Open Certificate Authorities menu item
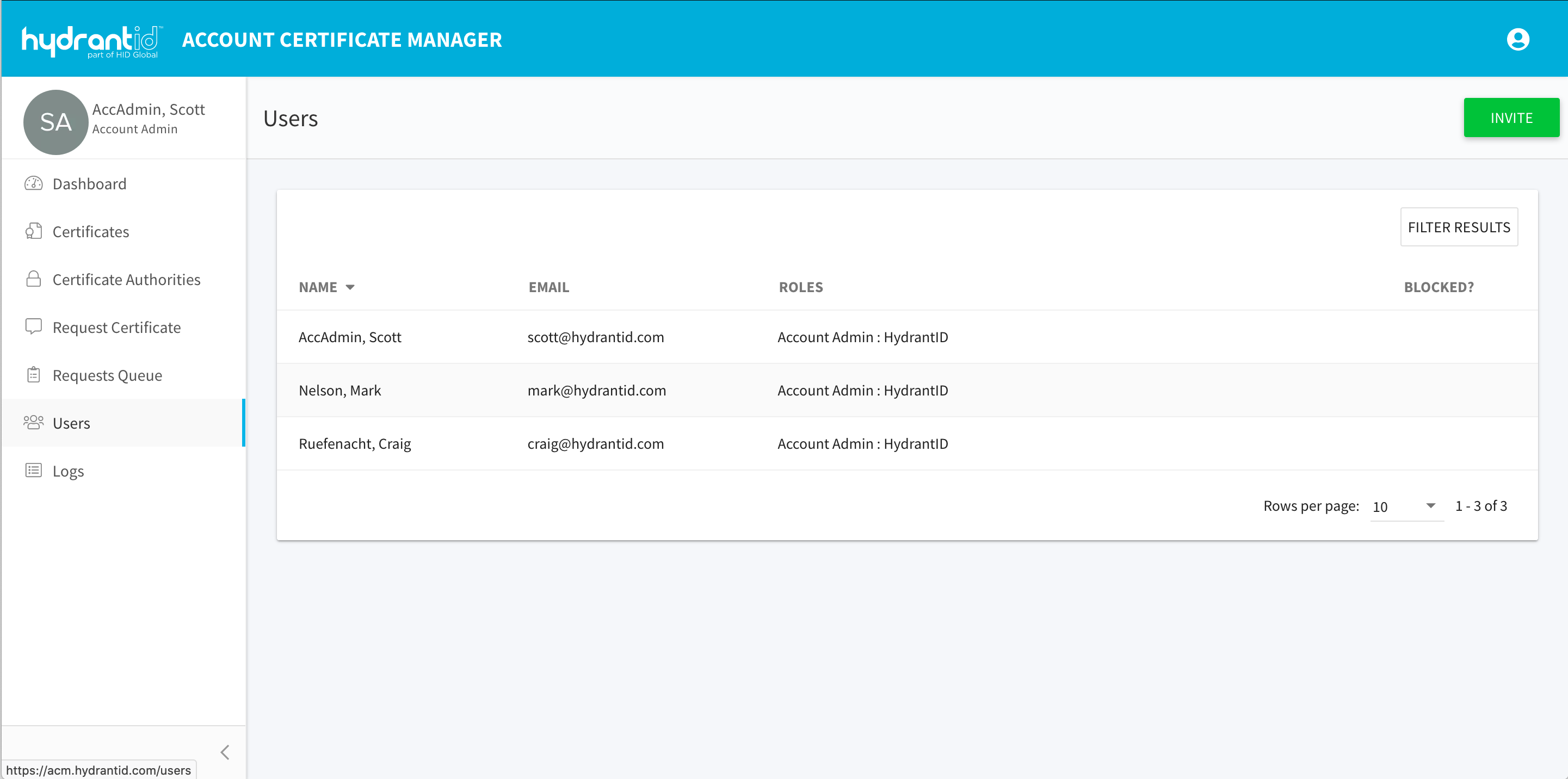This screenshot has width=1568, height=779. pos(123,280)
